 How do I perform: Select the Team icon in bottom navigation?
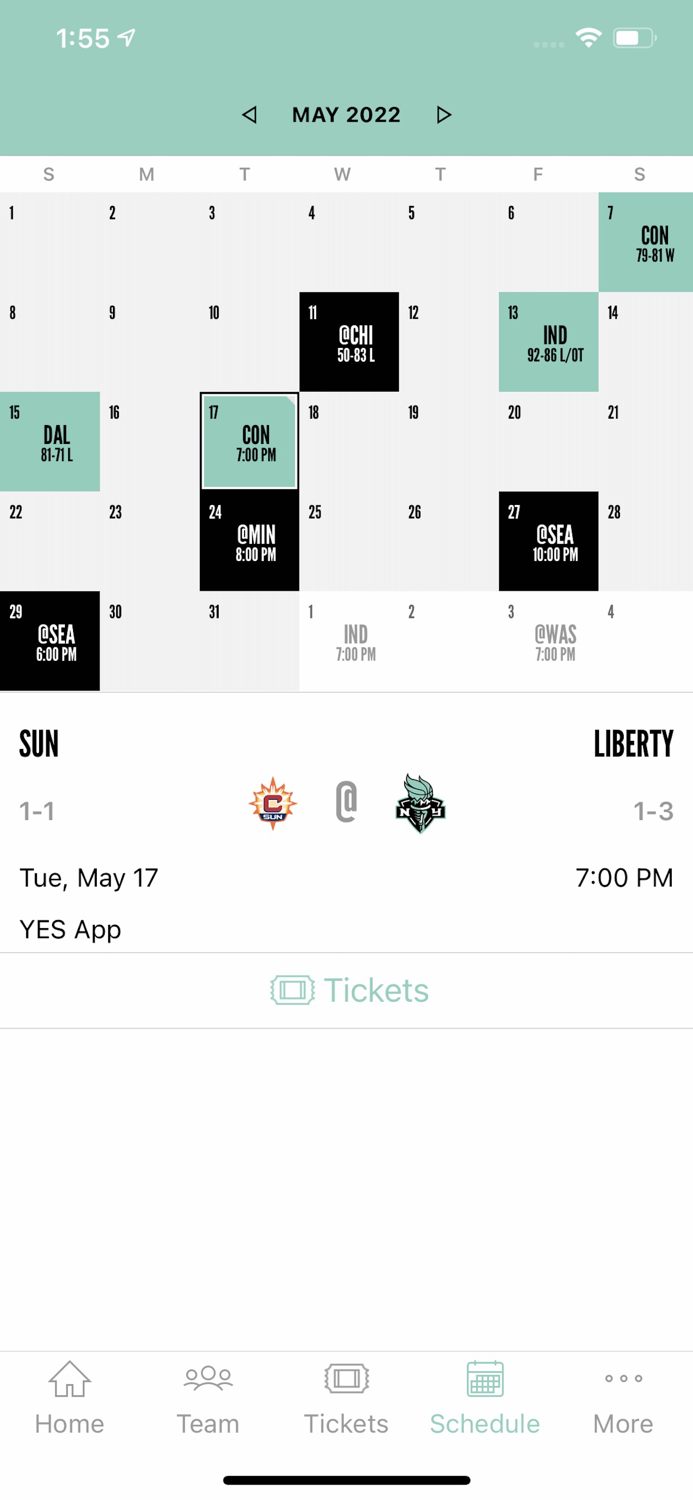(207, 1380)
